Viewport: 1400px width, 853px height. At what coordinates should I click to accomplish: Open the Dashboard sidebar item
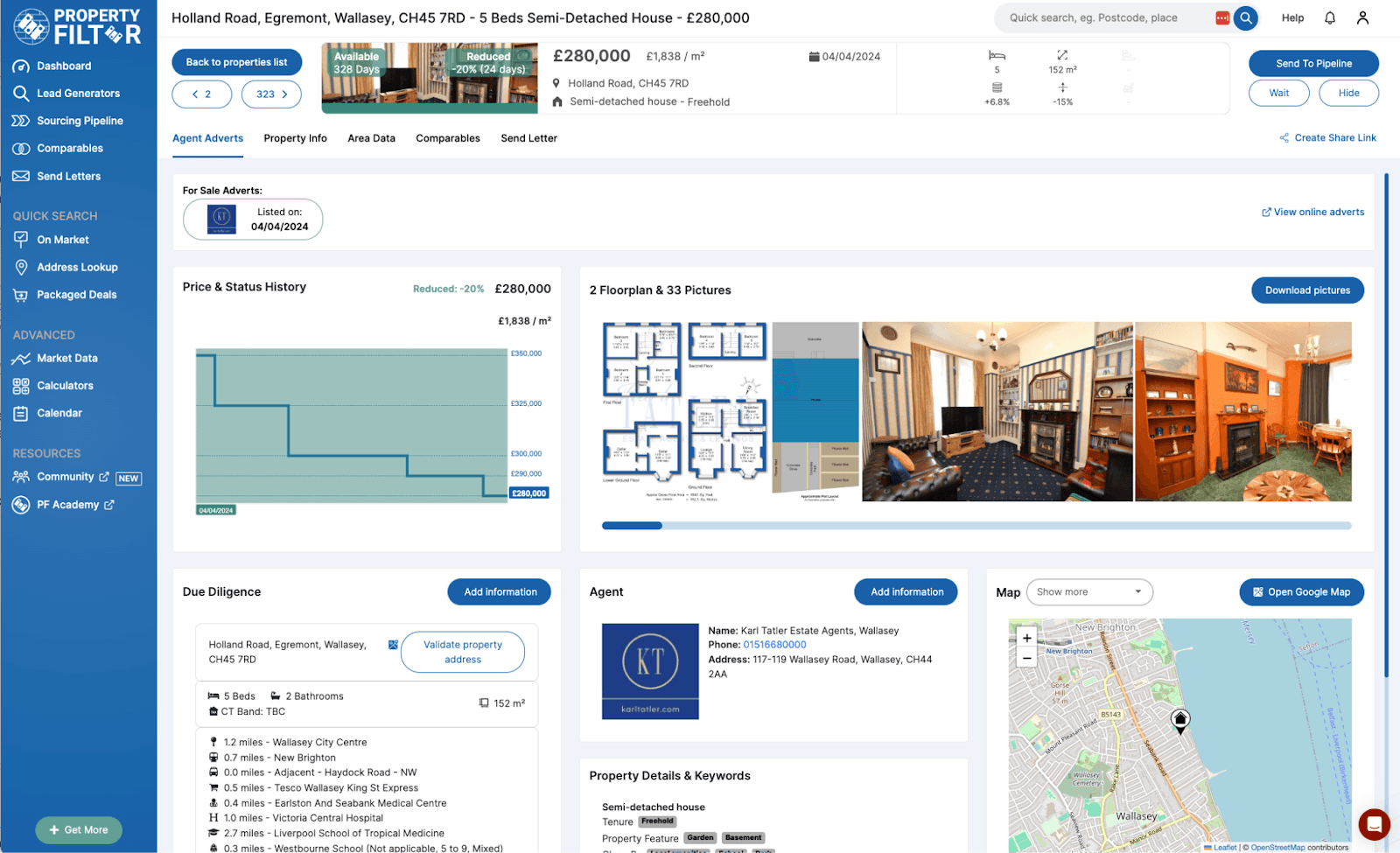pyautogui.click(x=52, y=66)
